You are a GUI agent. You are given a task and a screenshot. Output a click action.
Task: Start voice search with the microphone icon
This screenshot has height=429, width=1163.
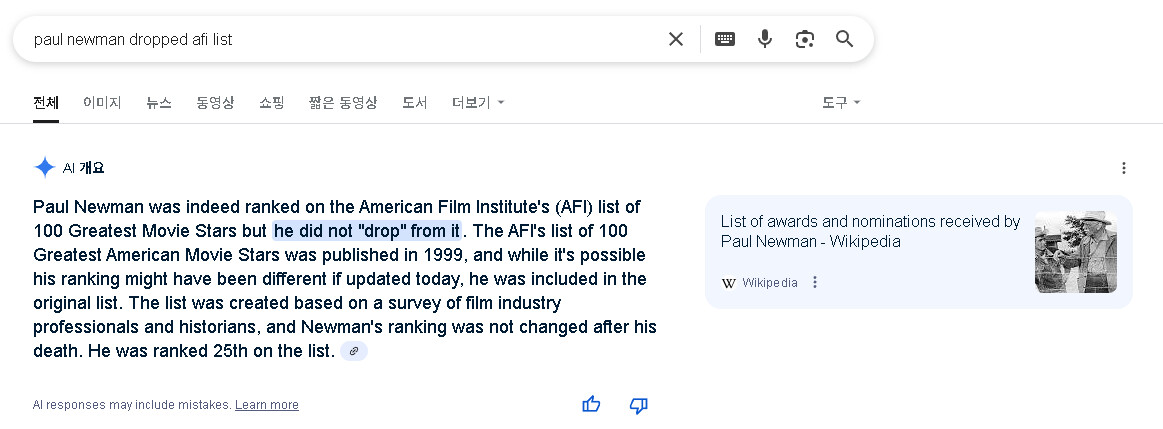(x=765, y=39)
